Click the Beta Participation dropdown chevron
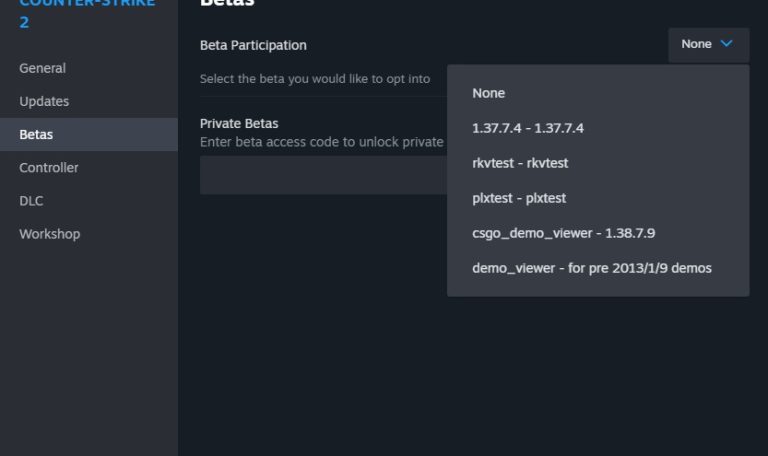The height and width of the screenshot is (456, 768). 726,44
